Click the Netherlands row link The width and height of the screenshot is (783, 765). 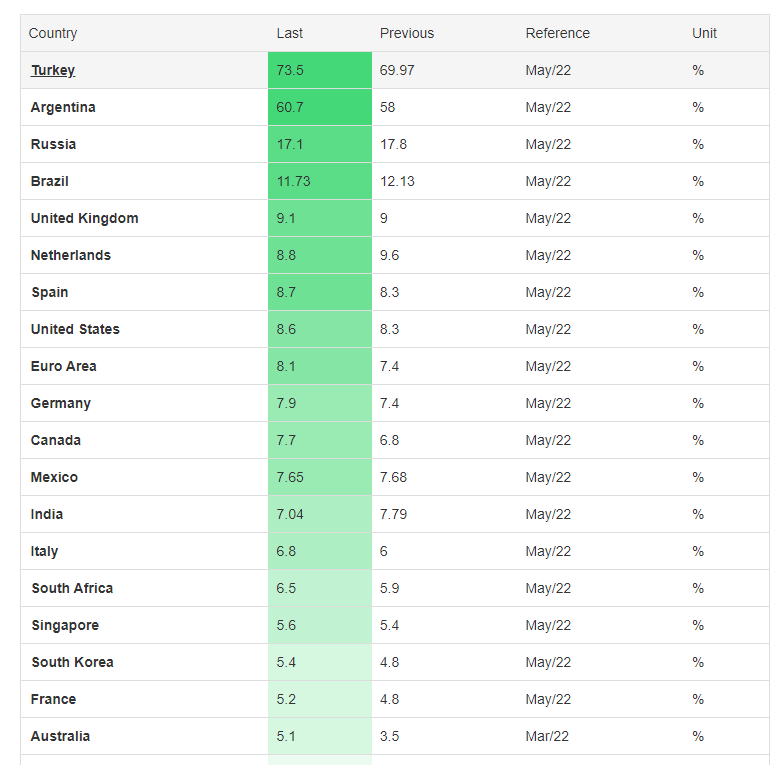coord(71,255)
